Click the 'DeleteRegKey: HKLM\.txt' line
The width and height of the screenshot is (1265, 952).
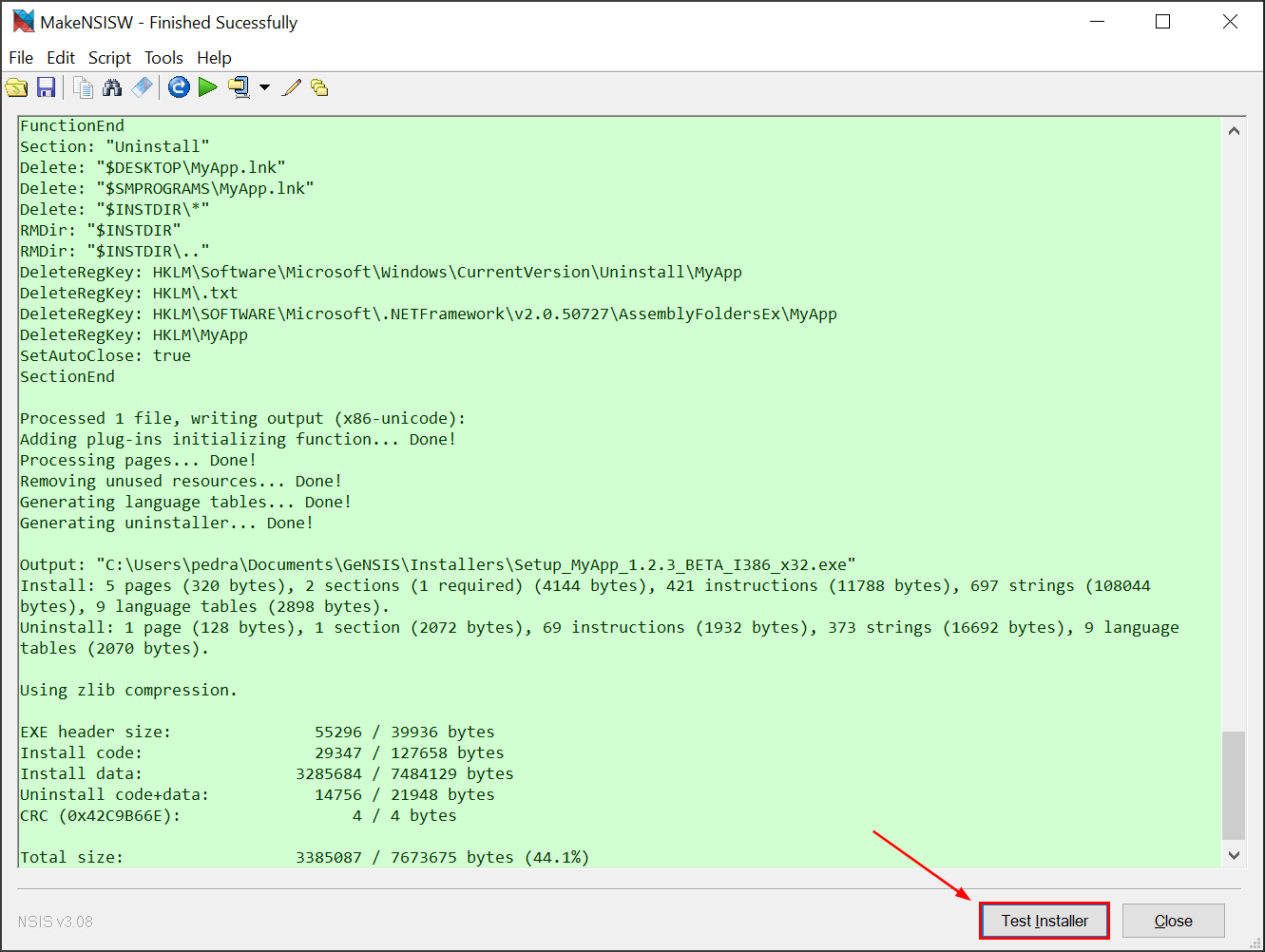coord(129,293)
